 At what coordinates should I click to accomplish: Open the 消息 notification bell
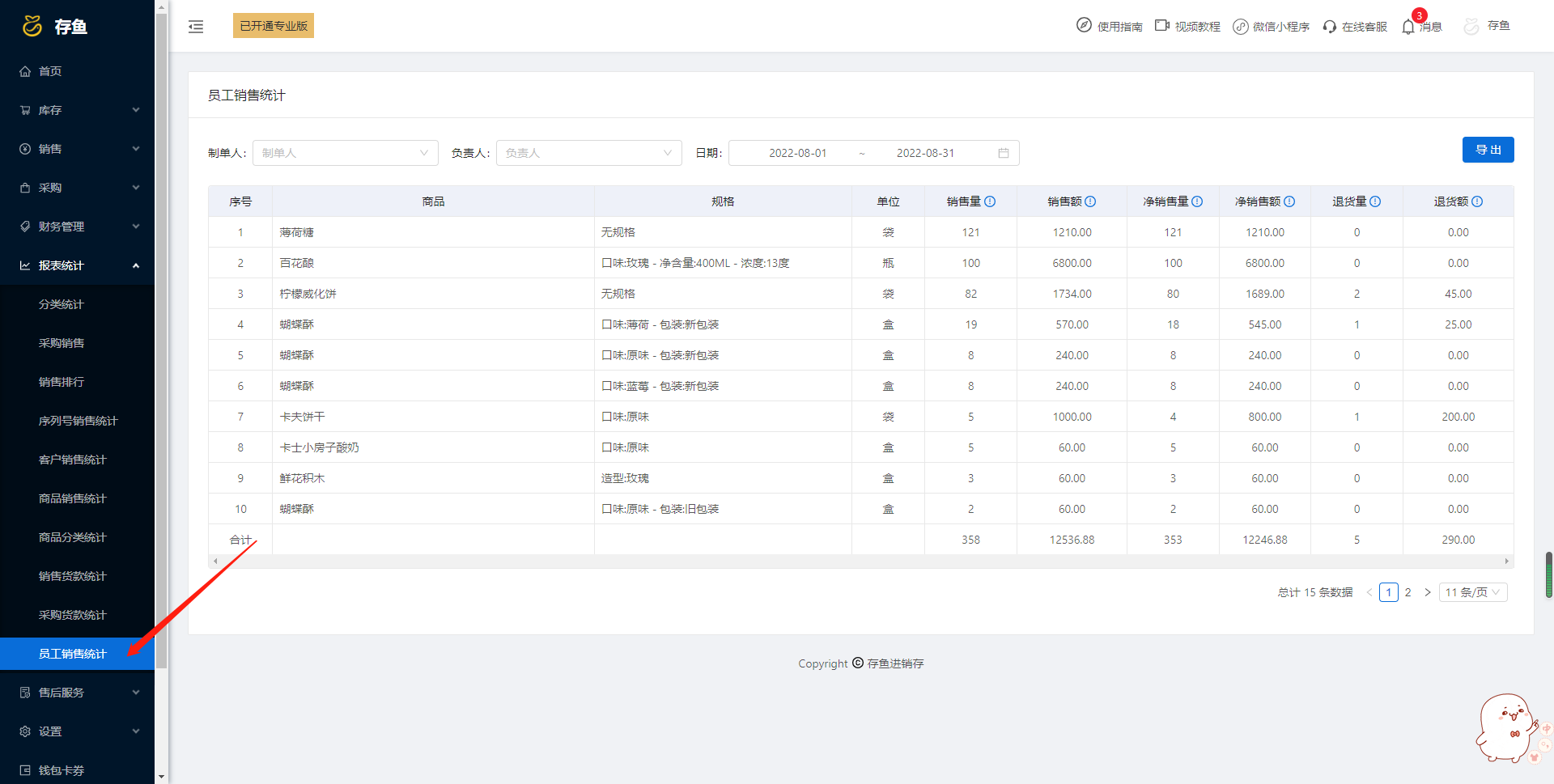pyautogui.click(x=1408, y=26)
